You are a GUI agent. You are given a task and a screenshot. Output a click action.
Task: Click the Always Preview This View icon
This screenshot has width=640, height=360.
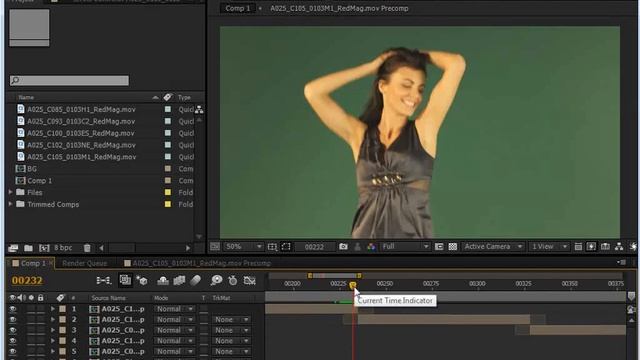pyautogui.click(x=215, y=246)
